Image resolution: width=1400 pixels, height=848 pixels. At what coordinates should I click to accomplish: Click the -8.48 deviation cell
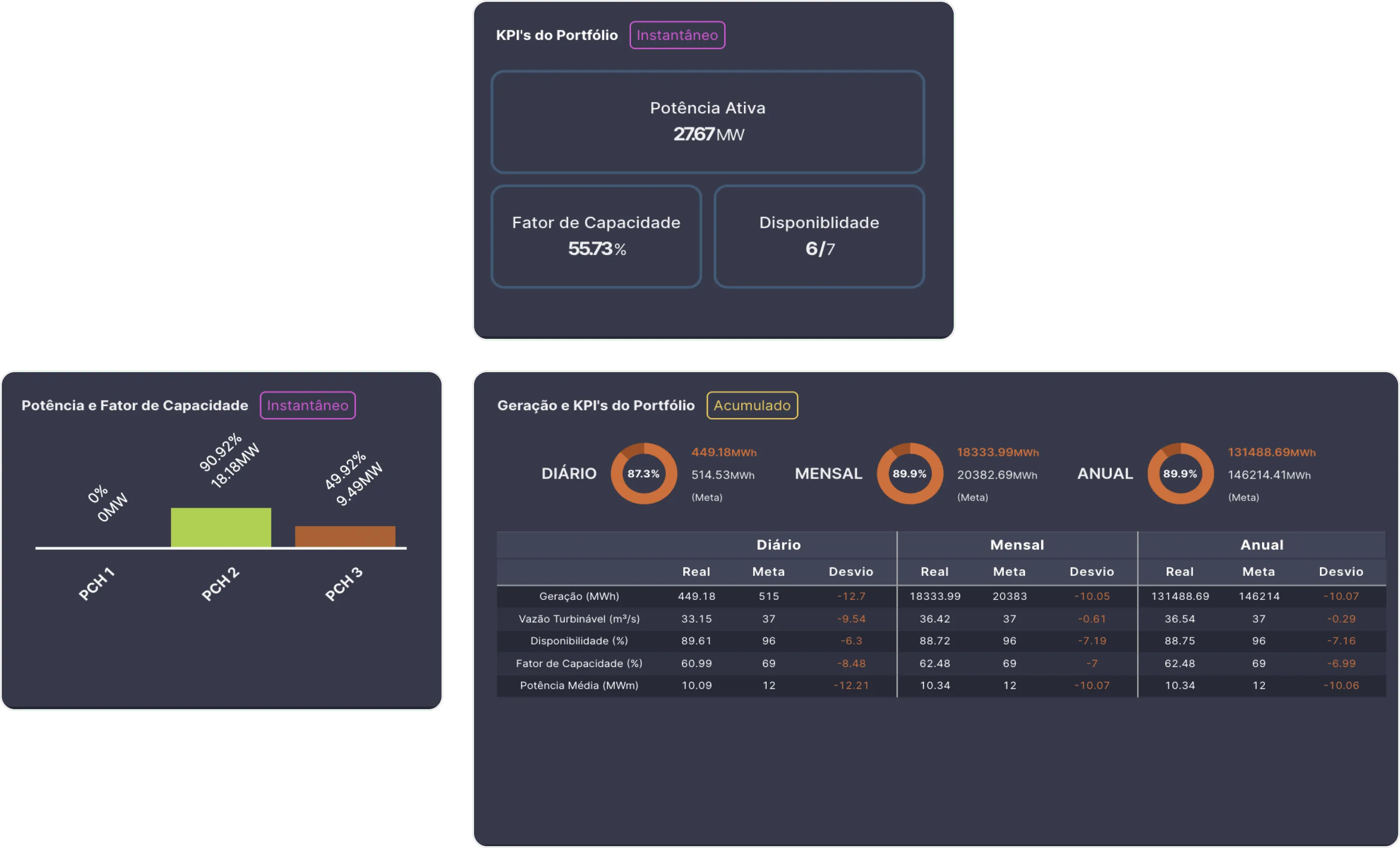[x=851, y=663]
